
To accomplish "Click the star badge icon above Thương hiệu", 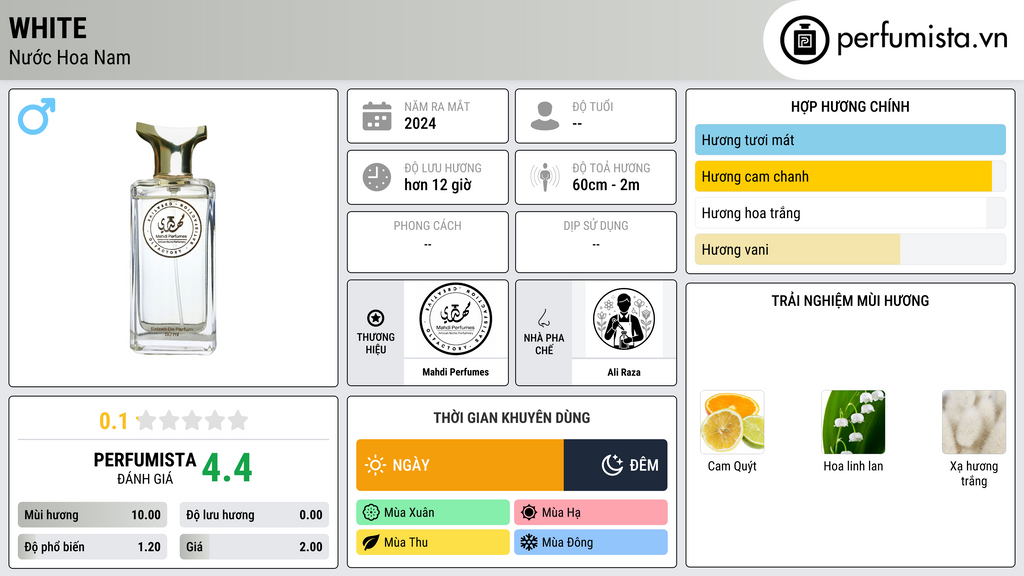I will click(x=376, y=318).
